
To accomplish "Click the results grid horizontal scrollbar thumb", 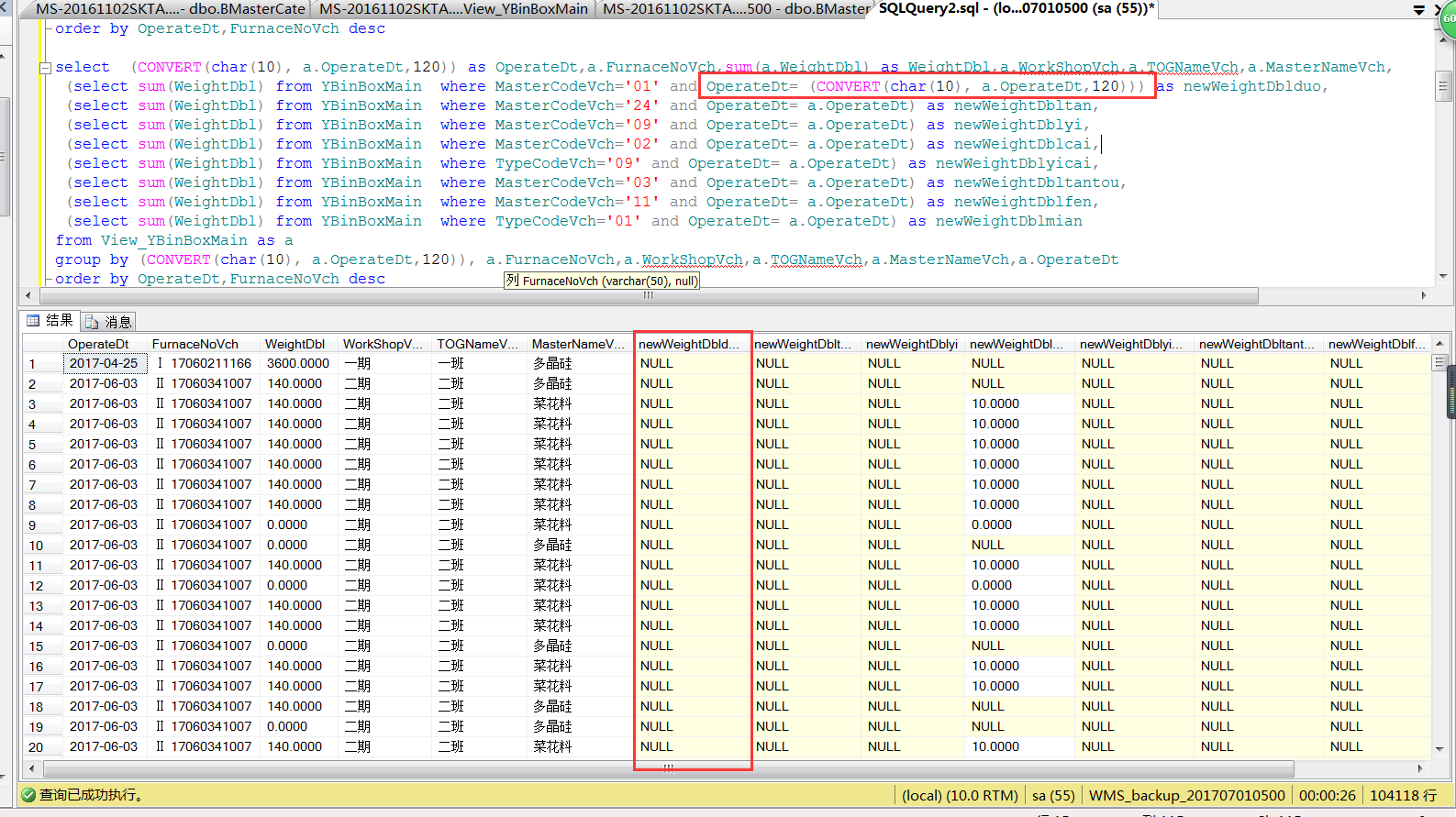I will tap(669, 769).
